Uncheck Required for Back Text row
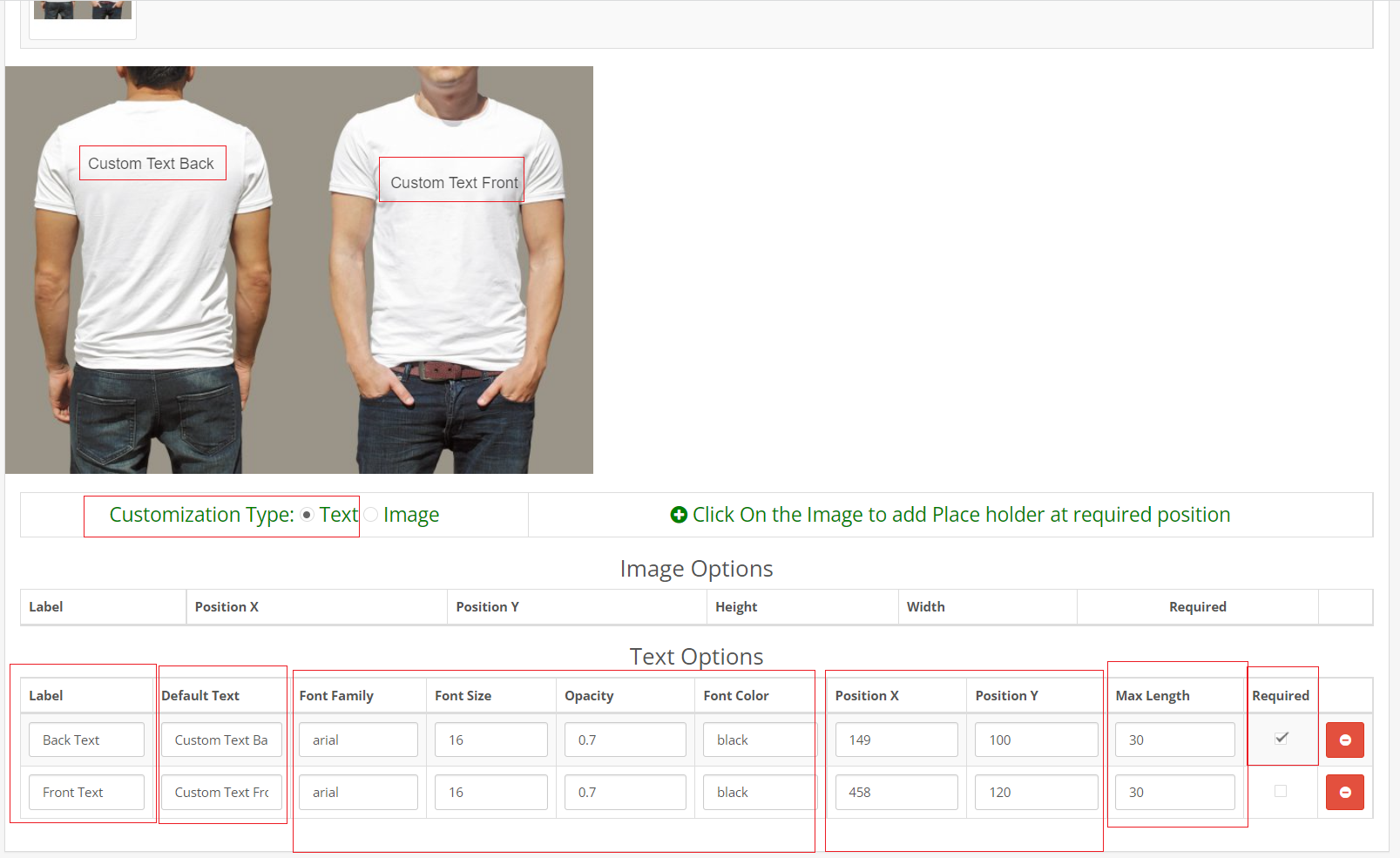 tap(1281, 738)
